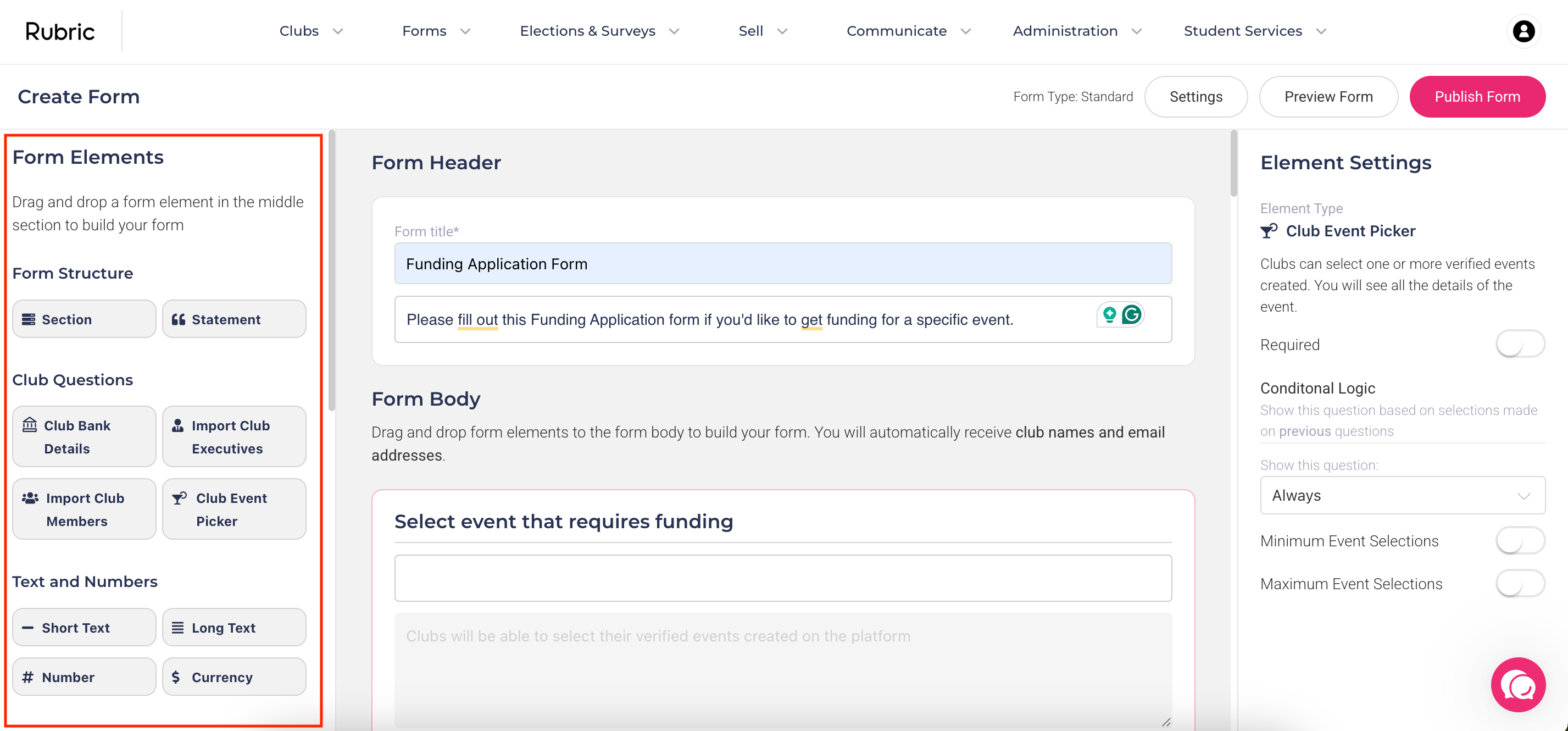Click the Publish Form button
This screenshot has width=1568, height=731.
tap(1477, 97)
